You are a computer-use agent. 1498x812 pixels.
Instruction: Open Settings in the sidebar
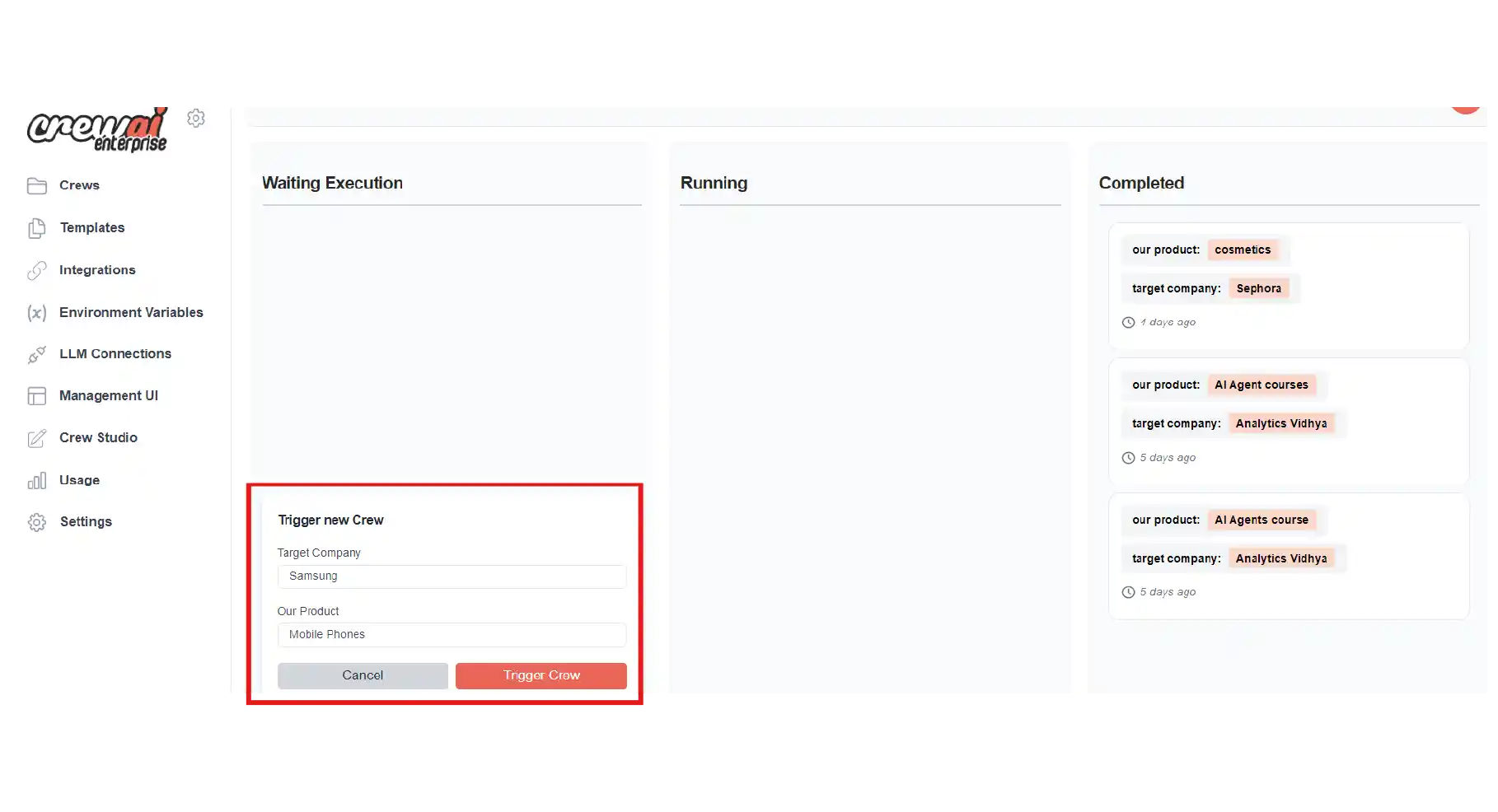tap(86, 521)
